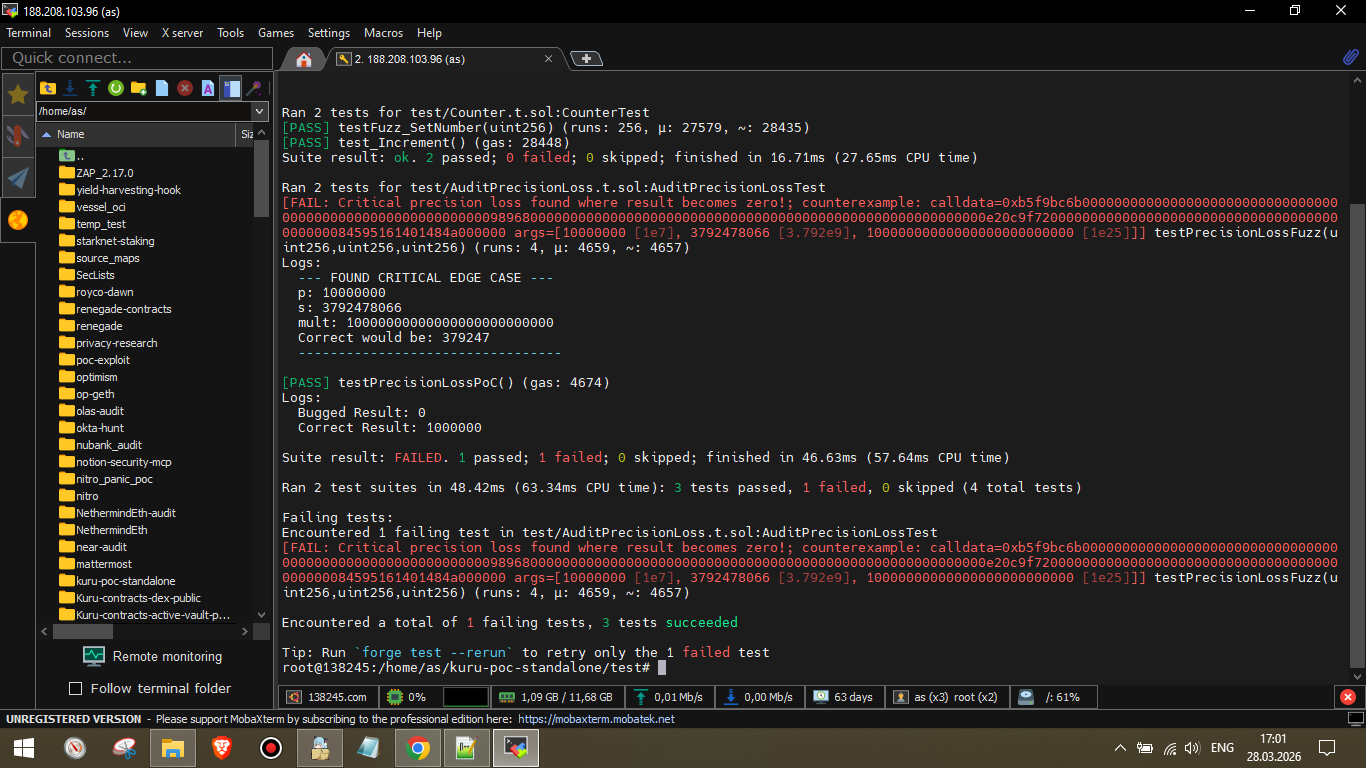Open the SFTP sidebar tab with orange globe
The image size is (1366, 768).
coord(18,220)
